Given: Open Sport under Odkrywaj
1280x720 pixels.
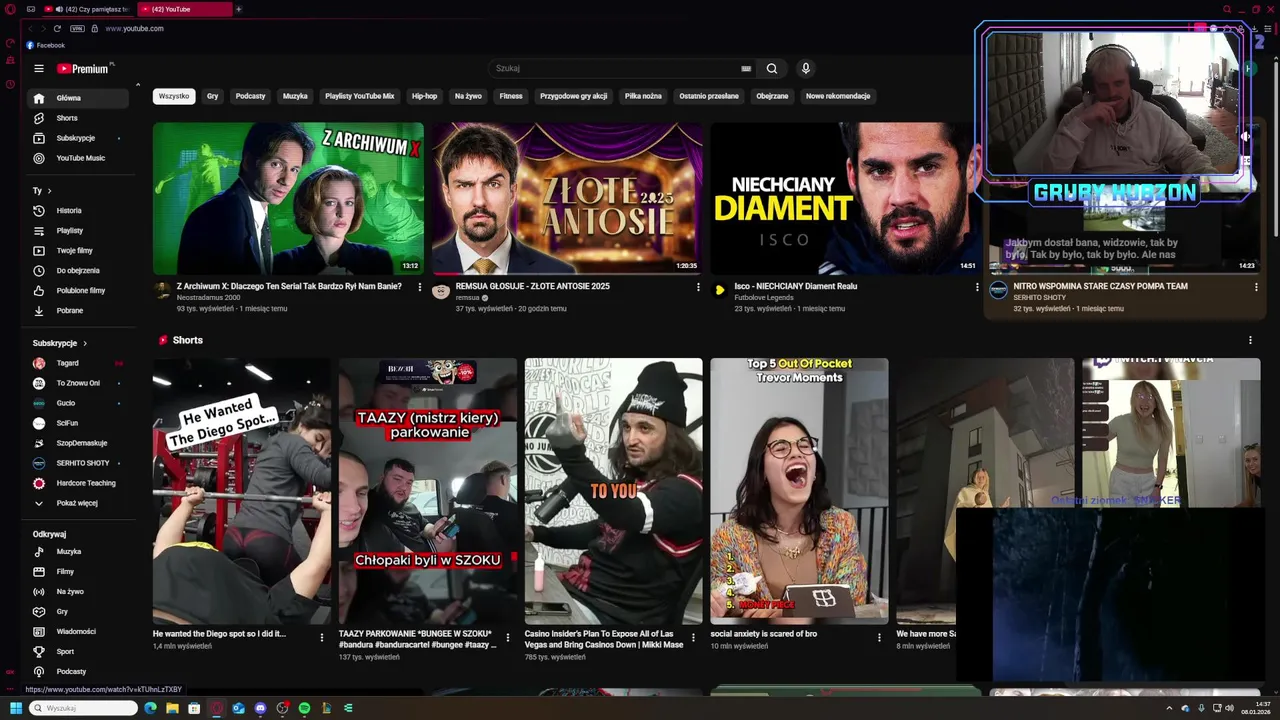Looking at the screenshot, I should tap(78, 652).
